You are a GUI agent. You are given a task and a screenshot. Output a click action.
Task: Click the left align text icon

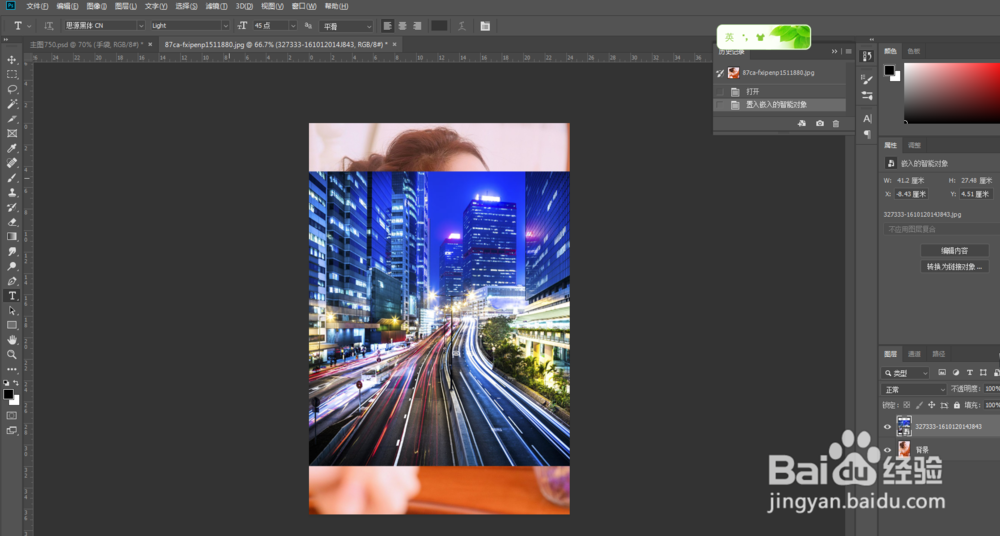click(x=387, y=26)
